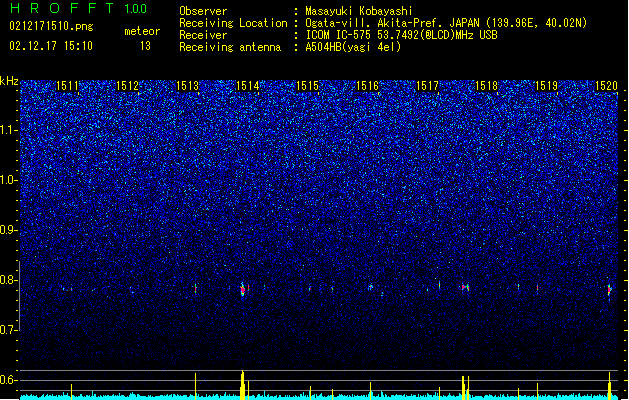Click the observer name Masayuki Kobayashi
Image resolution: width=629 pixels, height=400 pixels.
(x=359, y=11)
